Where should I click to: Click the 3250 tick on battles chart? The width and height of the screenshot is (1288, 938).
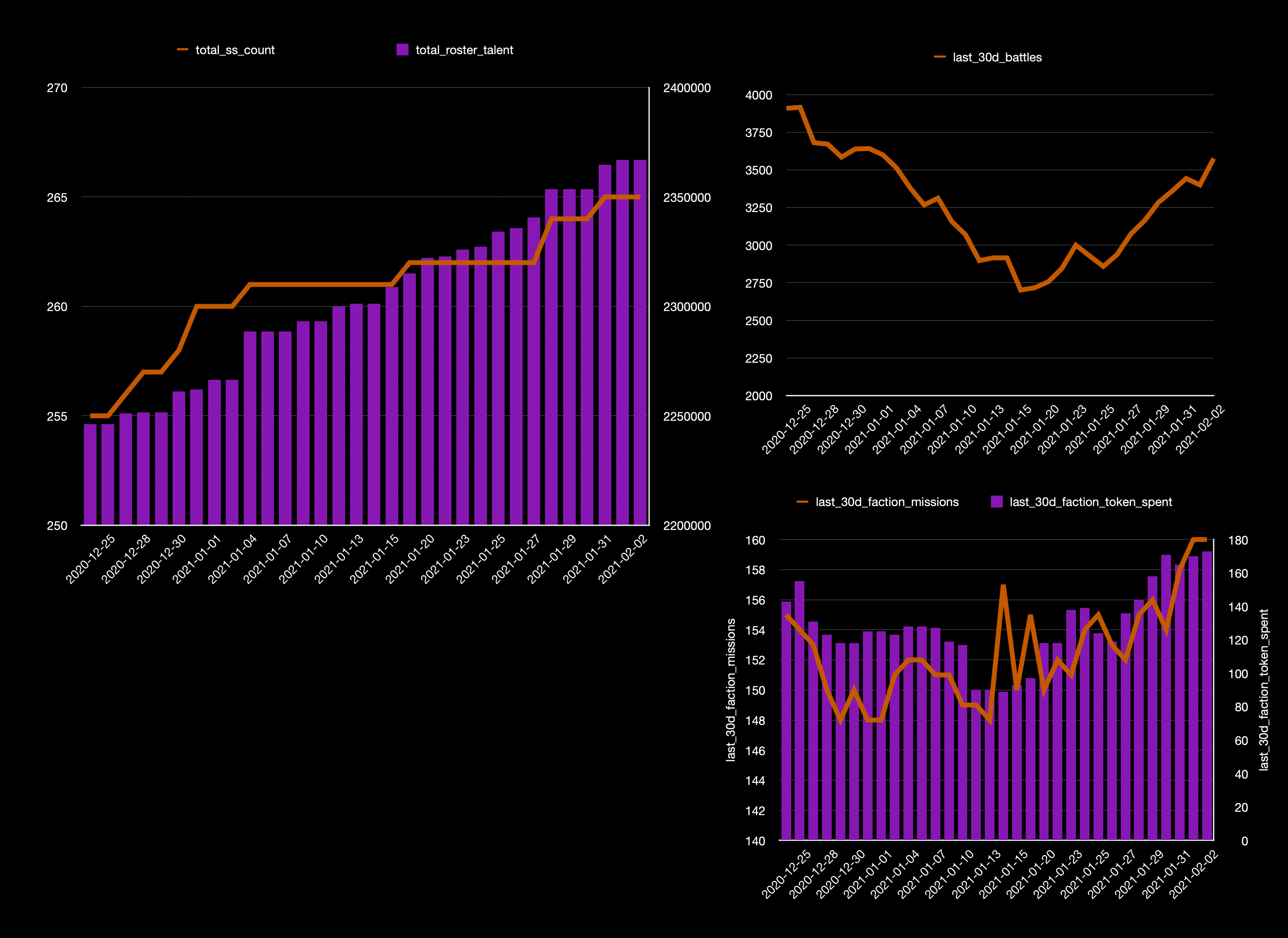(x=759, y=208)
